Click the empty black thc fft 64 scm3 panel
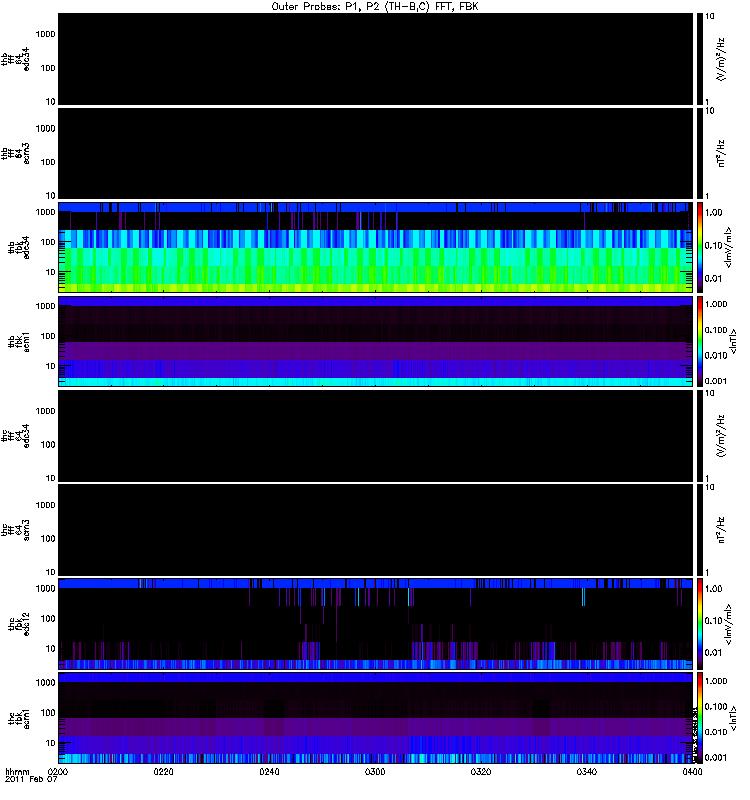Image resolution: width=750 pixels, height=800 pixels. (375, 530)
